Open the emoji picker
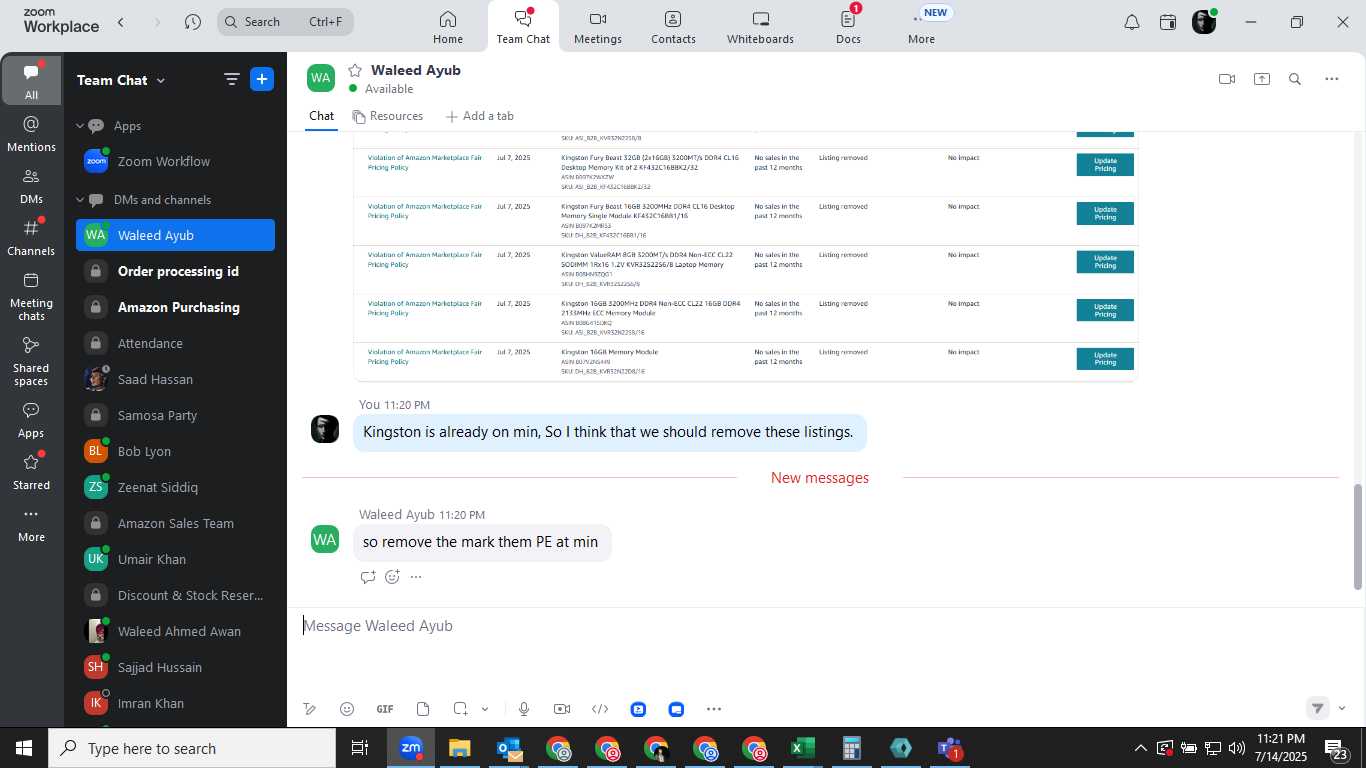Viewport: 1366px width, 768px height. point(347,709)
